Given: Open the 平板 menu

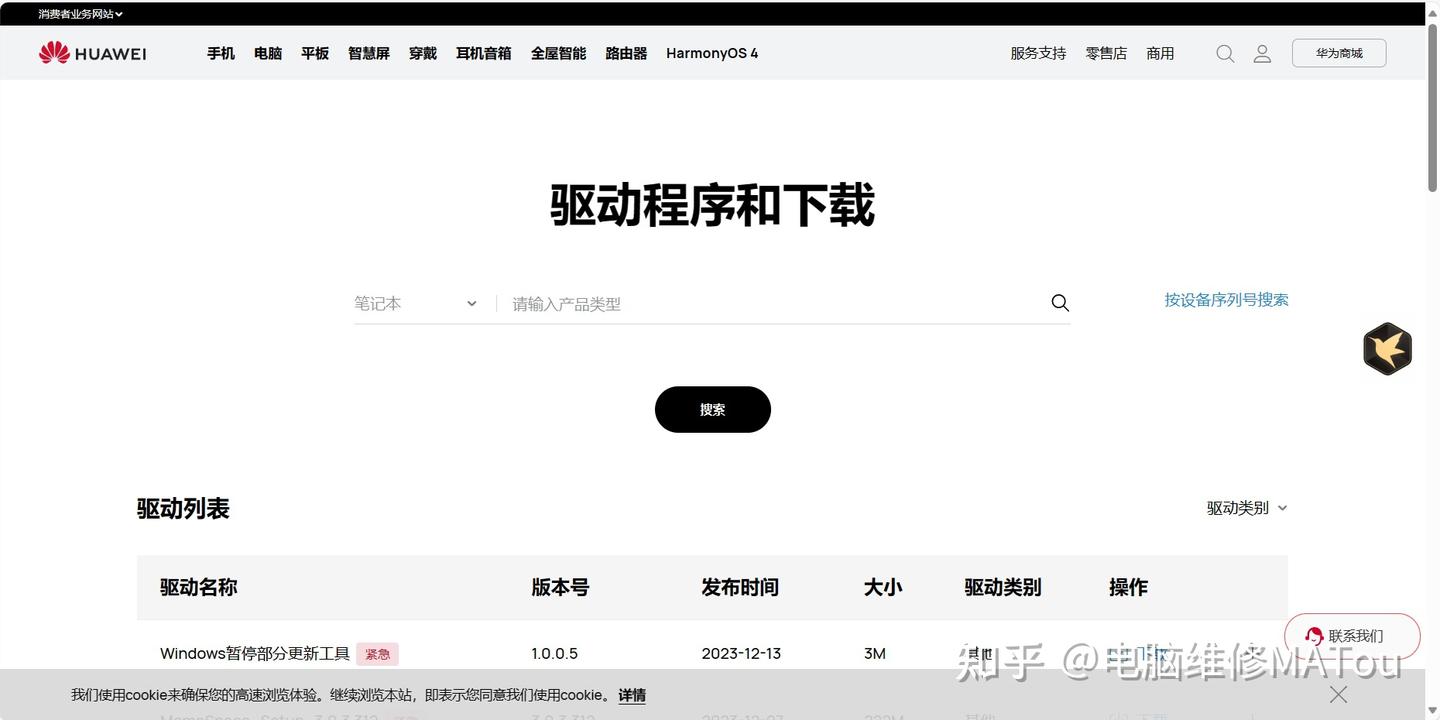Looking at the screenshot, I should coord(315,54).
